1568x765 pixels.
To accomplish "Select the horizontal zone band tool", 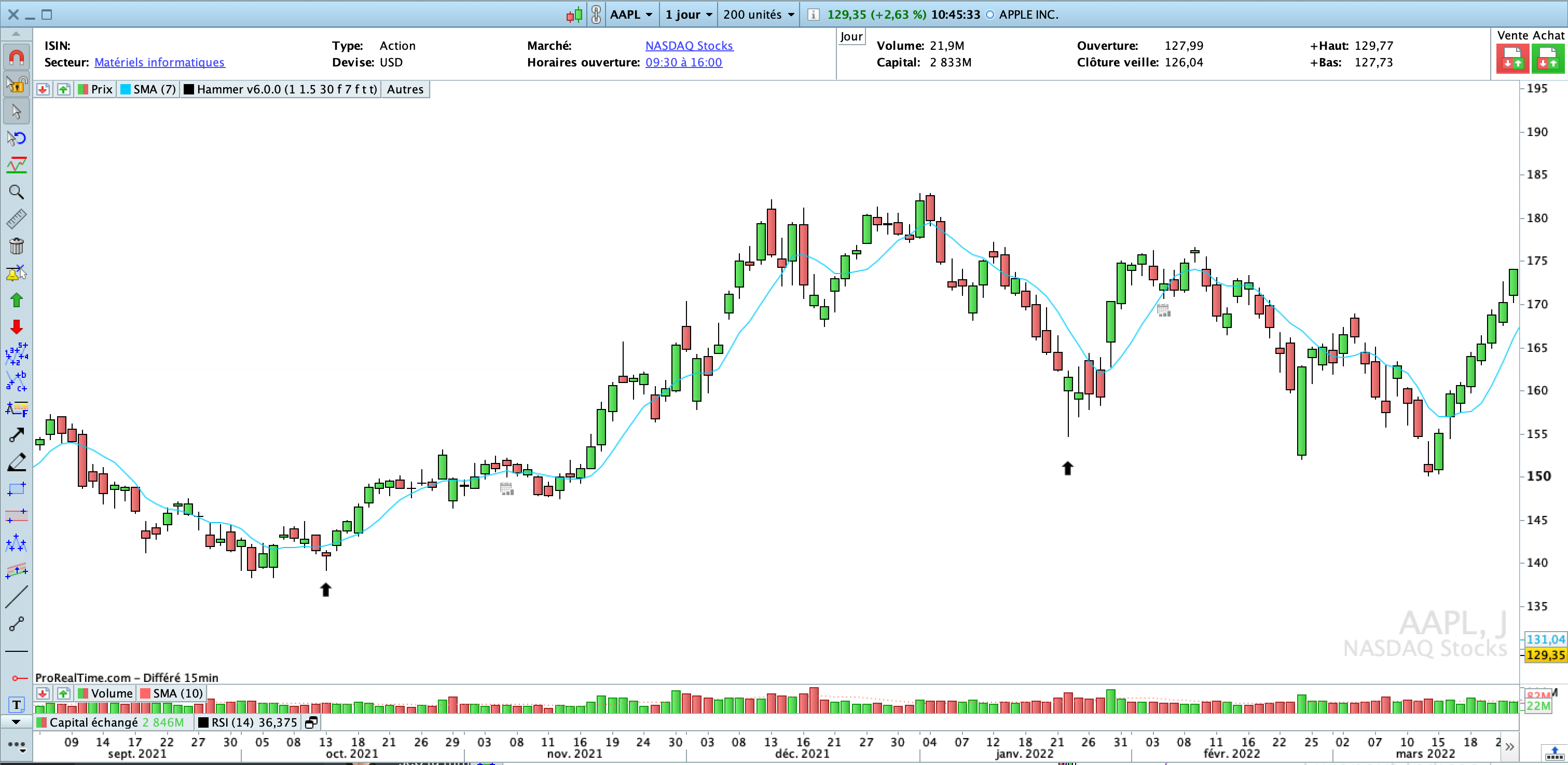I will (17, 516).
